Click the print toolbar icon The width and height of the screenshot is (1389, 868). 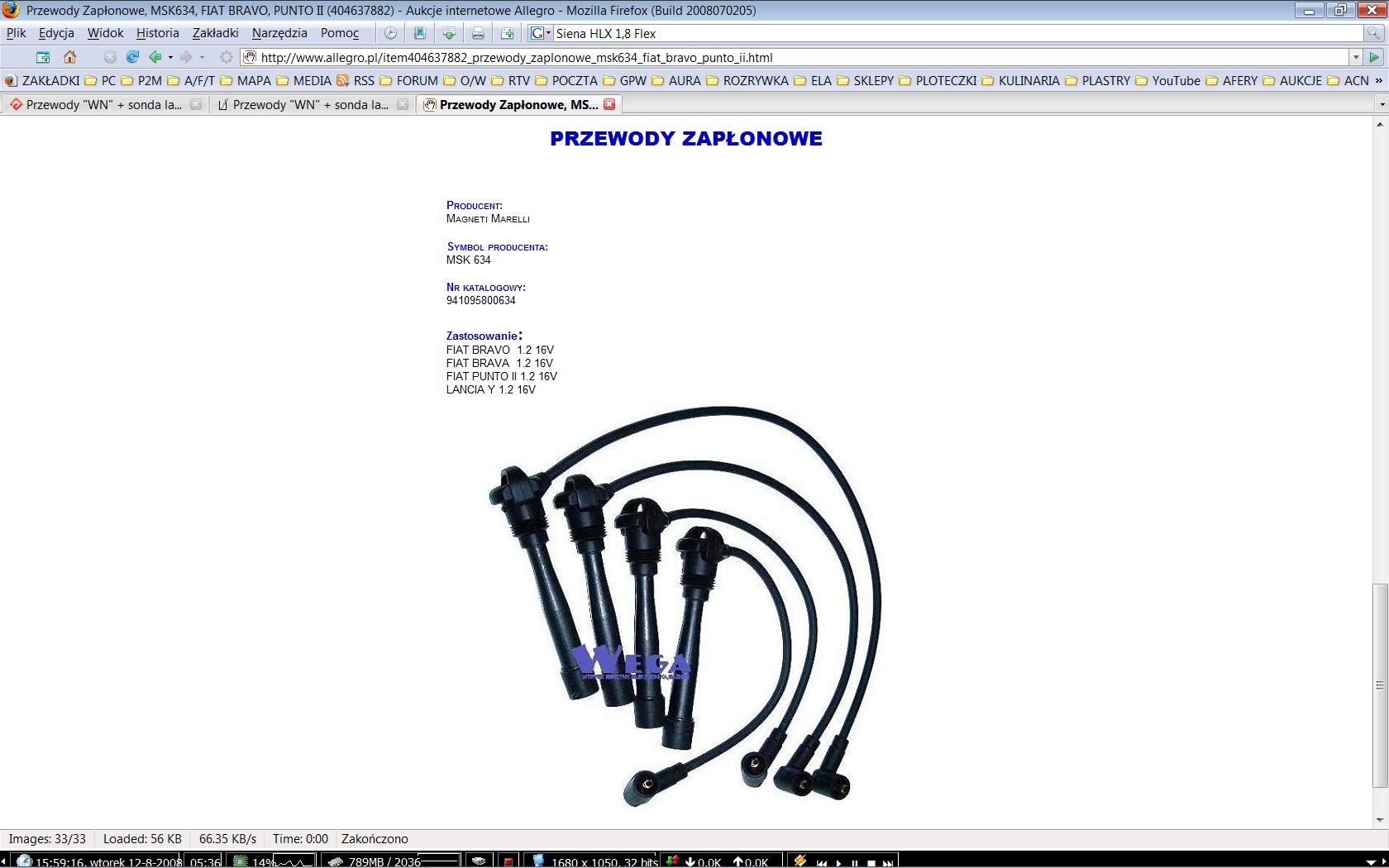point(478,33)
